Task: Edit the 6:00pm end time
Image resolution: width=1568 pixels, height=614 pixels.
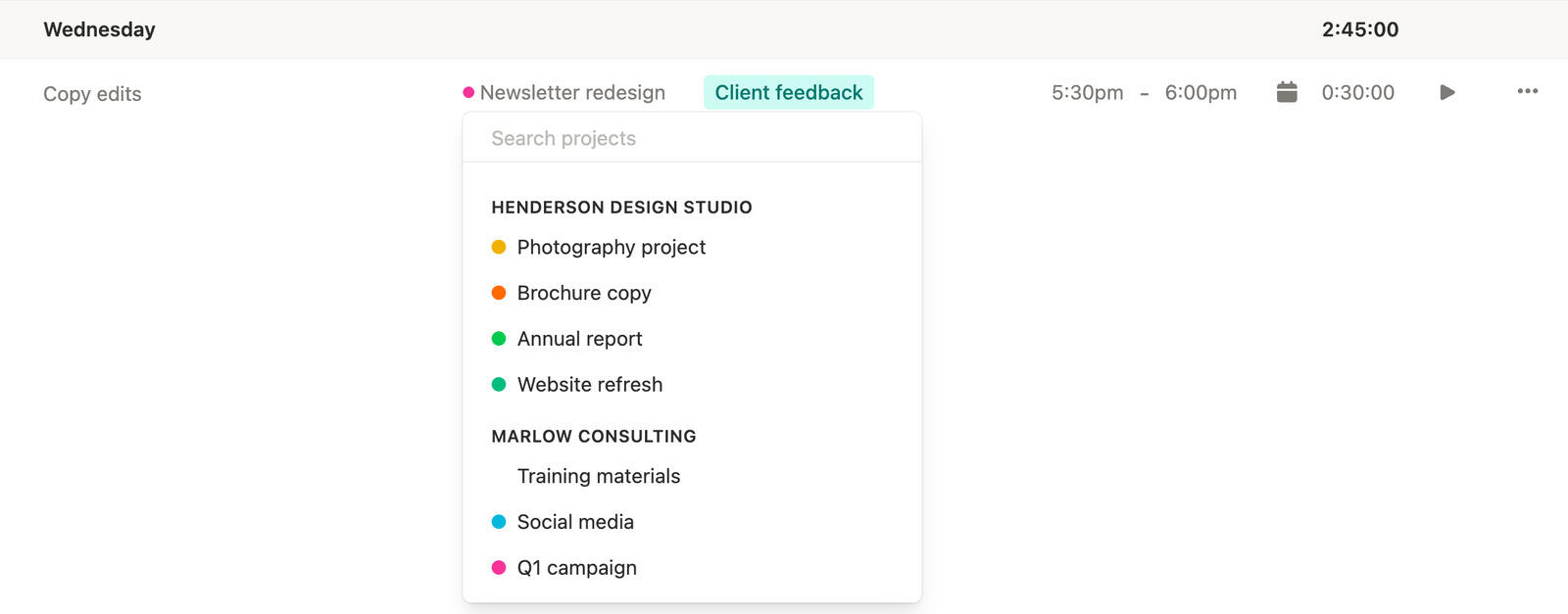Action: (1200, 92)
